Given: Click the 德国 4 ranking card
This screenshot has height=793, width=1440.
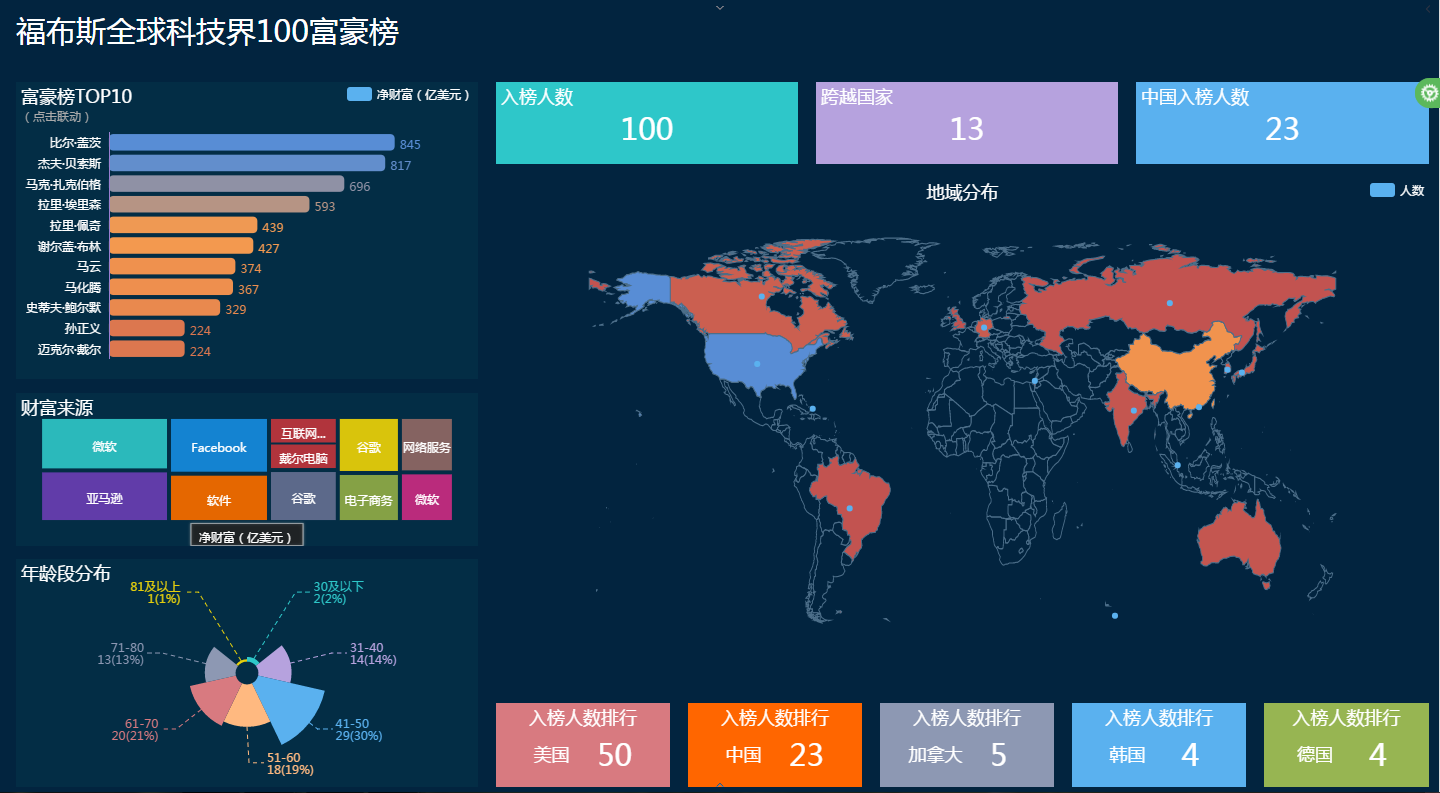Looking at the screenshot, I should tap(1346, 745).
